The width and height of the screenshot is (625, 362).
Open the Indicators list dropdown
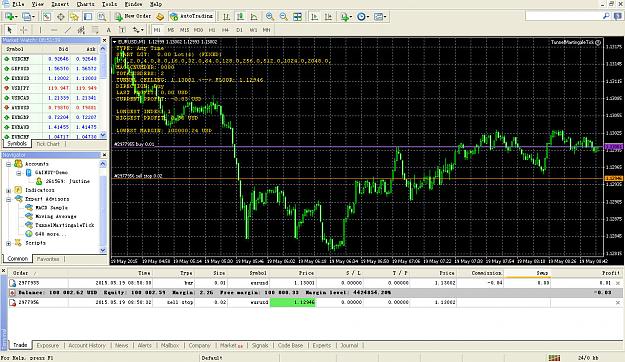(346, 16)
